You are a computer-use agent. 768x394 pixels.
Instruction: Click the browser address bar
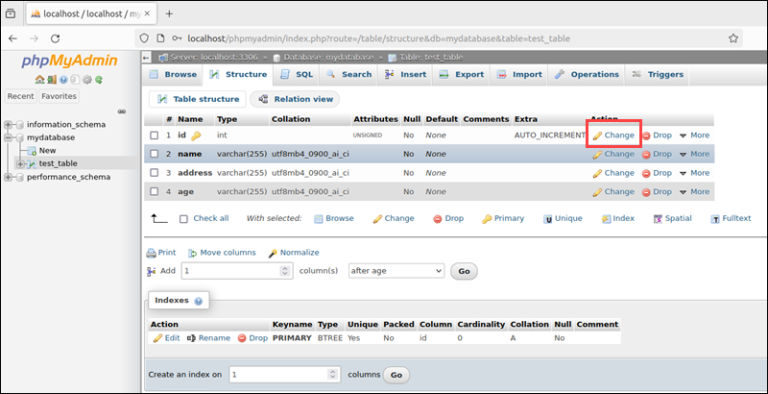point(438,38)
